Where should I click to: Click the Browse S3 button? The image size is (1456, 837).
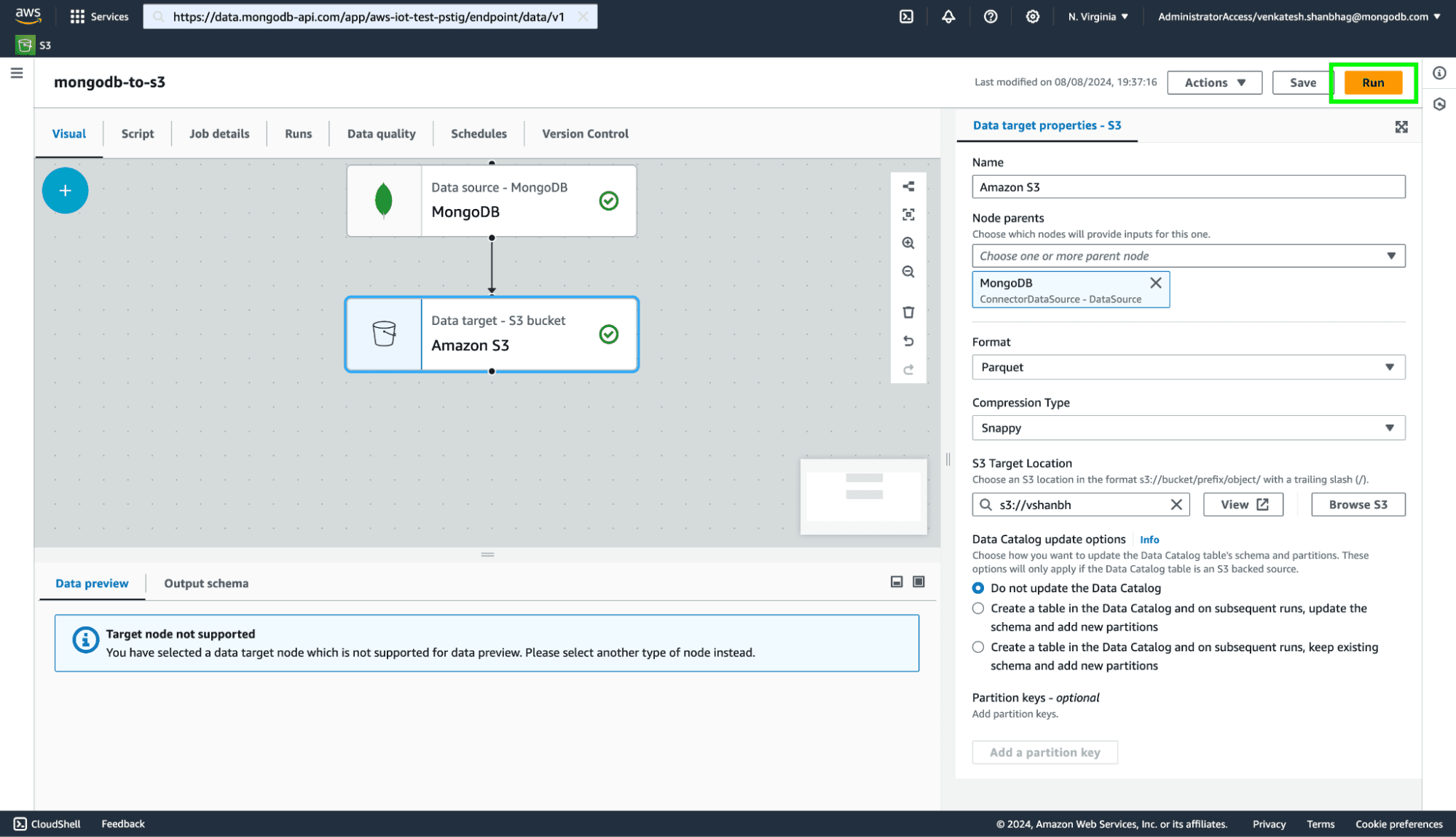tap(1357, 504)
